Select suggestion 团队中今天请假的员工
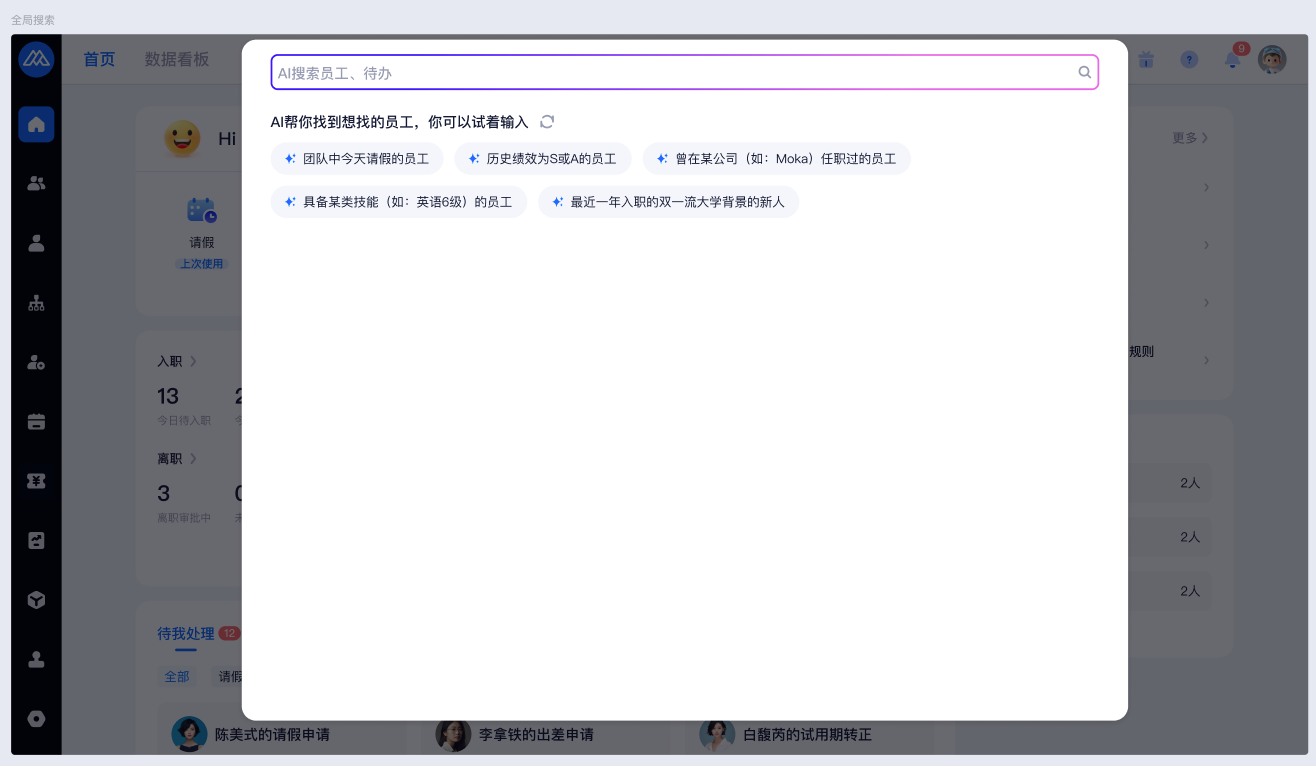 tap(357, 159)
